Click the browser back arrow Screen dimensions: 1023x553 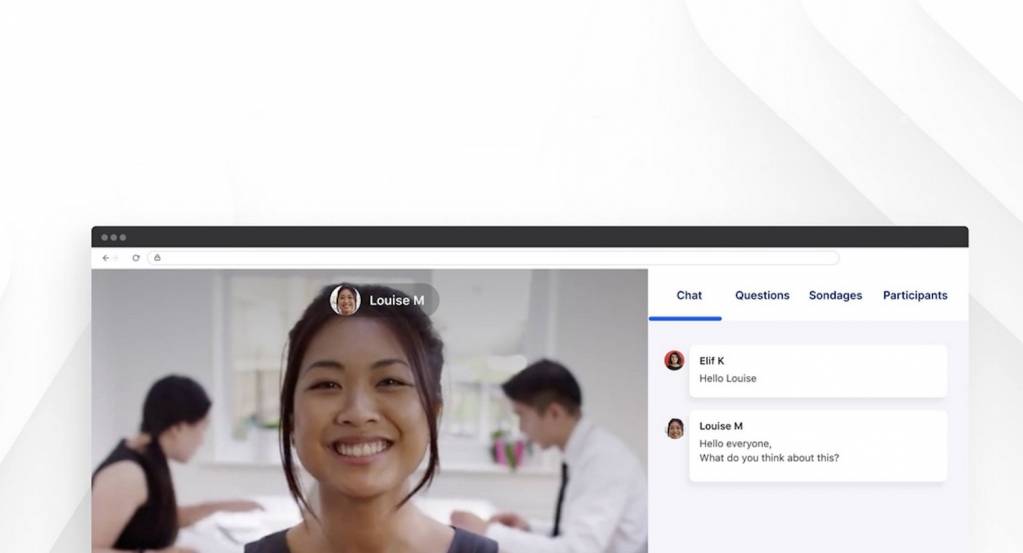106,258
